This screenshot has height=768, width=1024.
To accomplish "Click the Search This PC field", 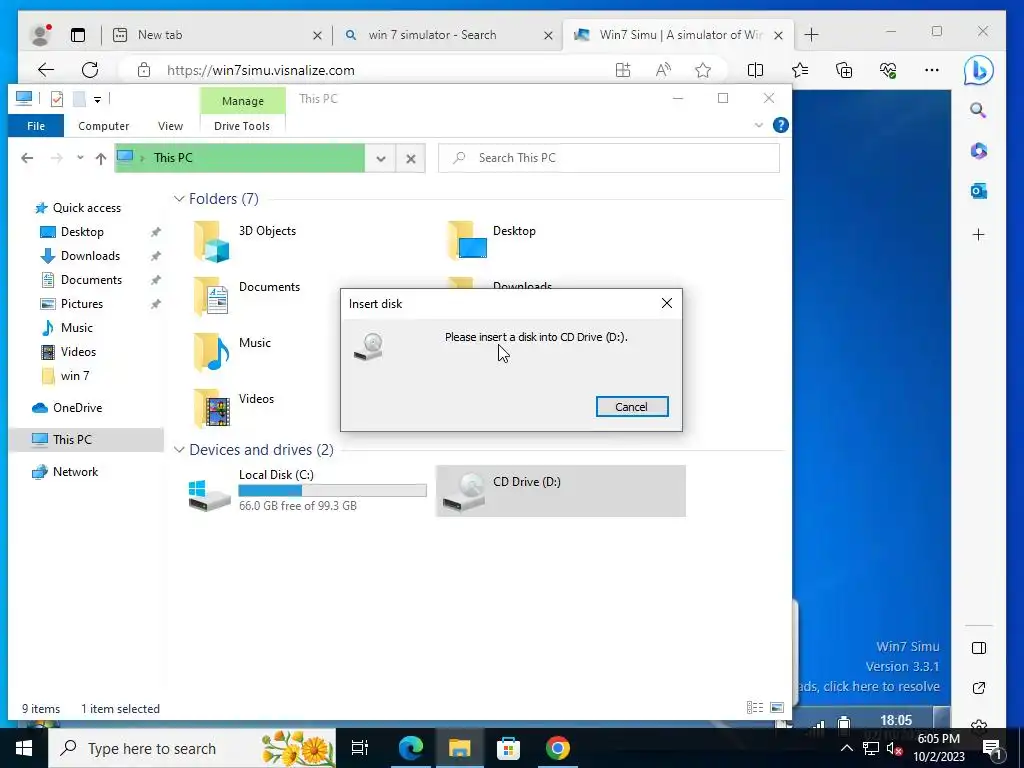I will click(x=609, y=158).
